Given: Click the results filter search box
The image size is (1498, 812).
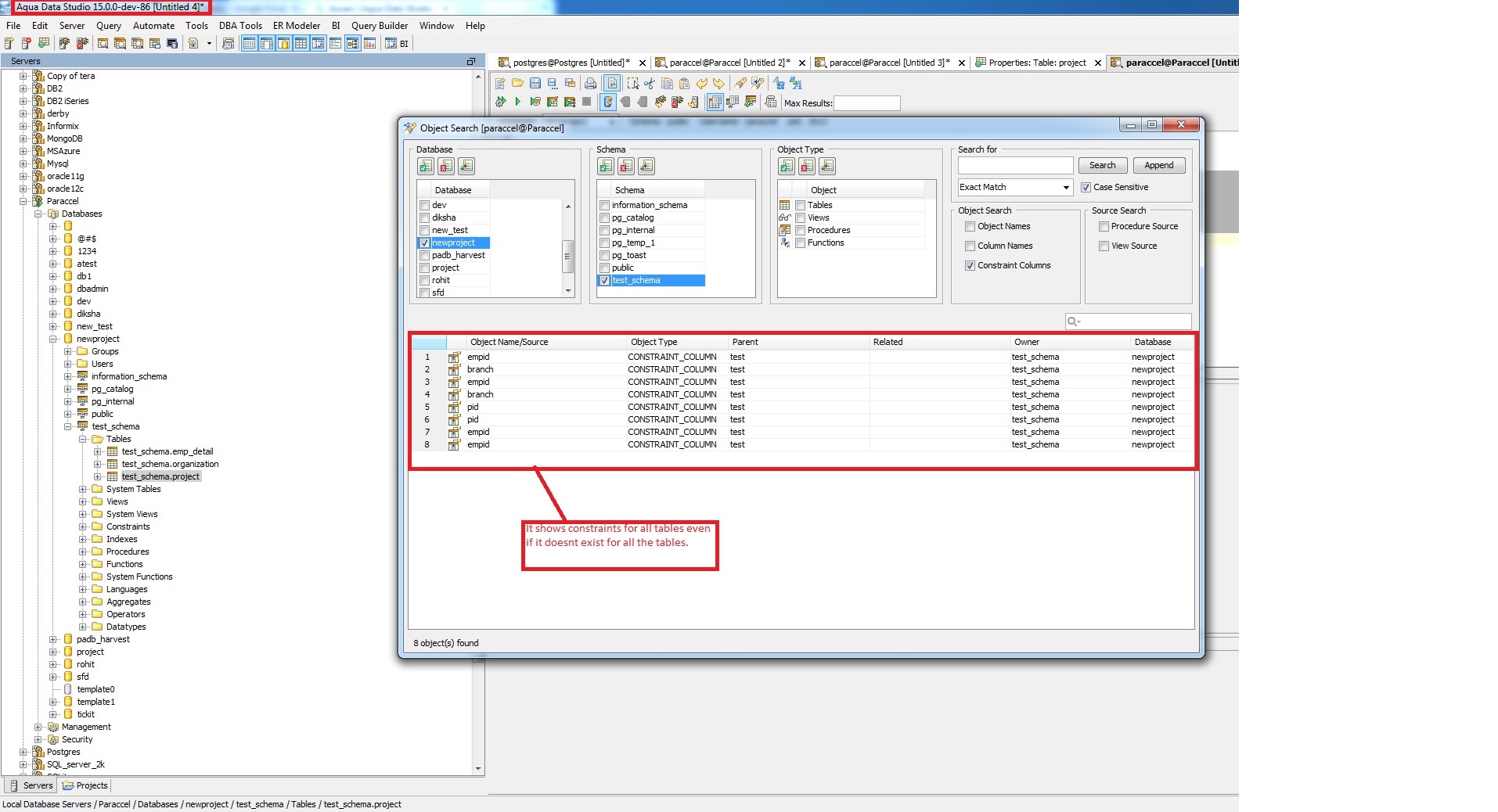Looking at the screenshot, I should click(1129, 322).
